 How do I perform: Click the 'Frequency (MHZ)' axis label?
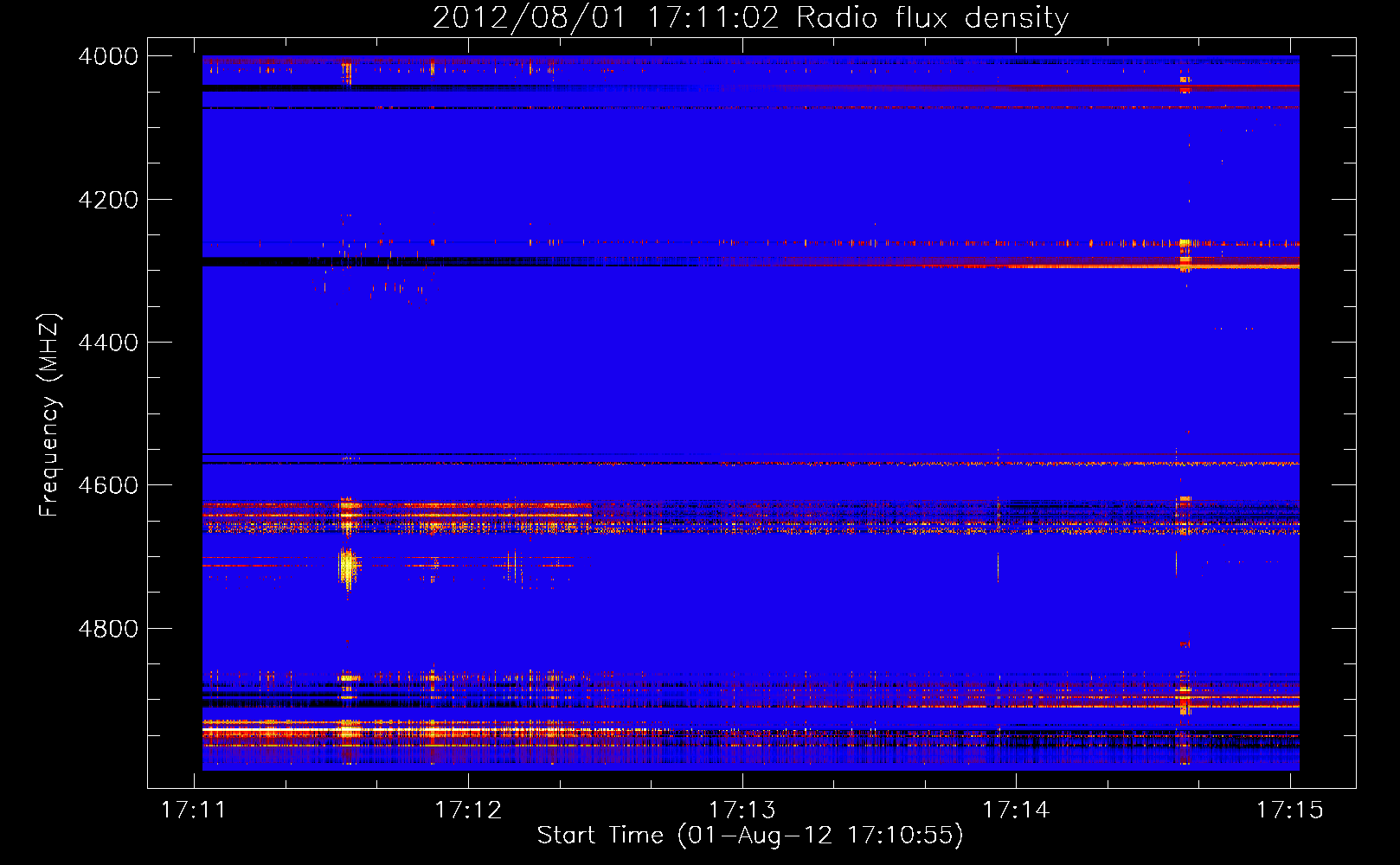pos(49,414)
